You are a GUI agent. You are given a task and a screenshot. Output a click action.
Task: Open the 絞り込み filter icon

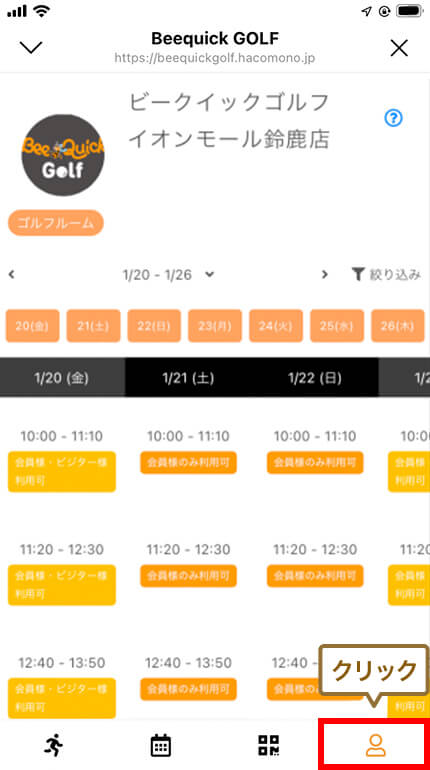point(386,275)
